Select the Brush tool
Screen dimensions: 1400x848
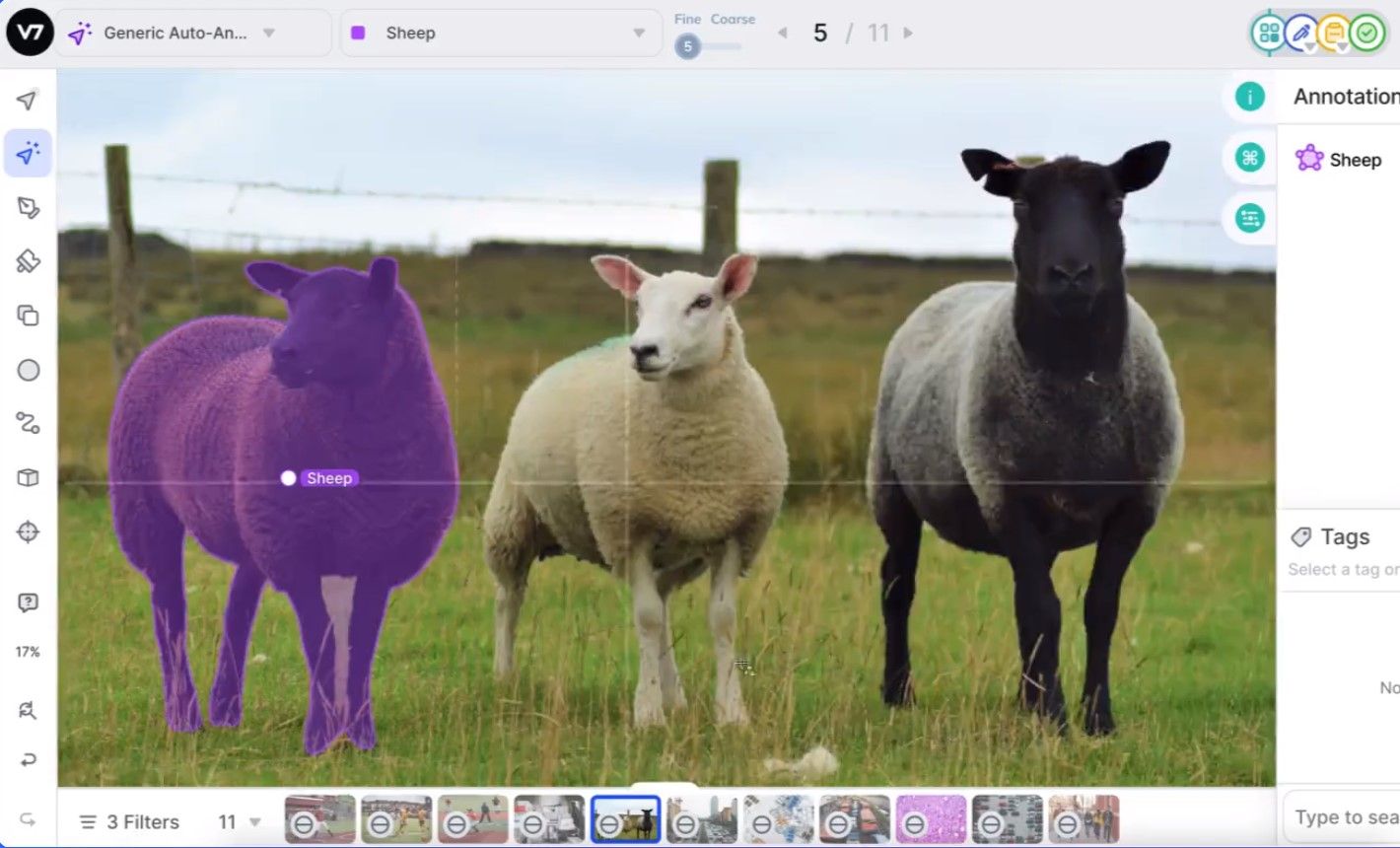click(27, 261)
